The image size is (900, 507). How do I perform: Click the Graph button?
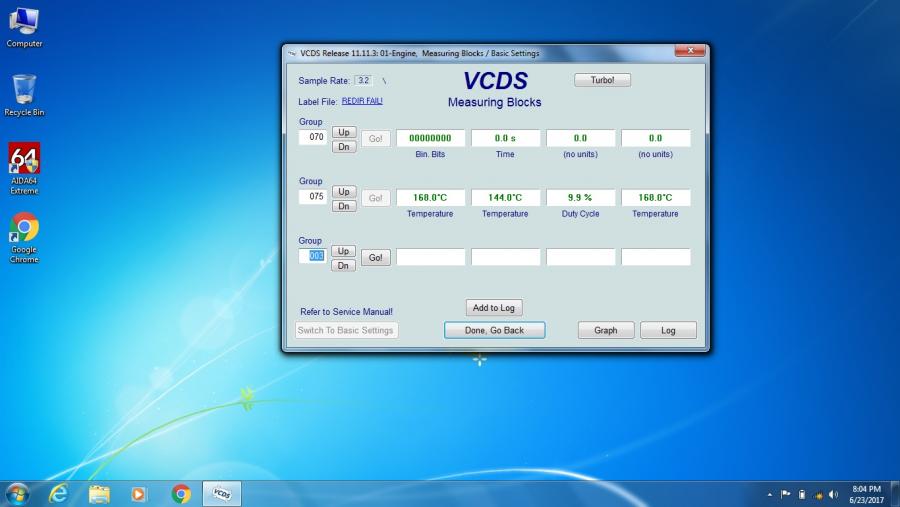coord(605,330)
